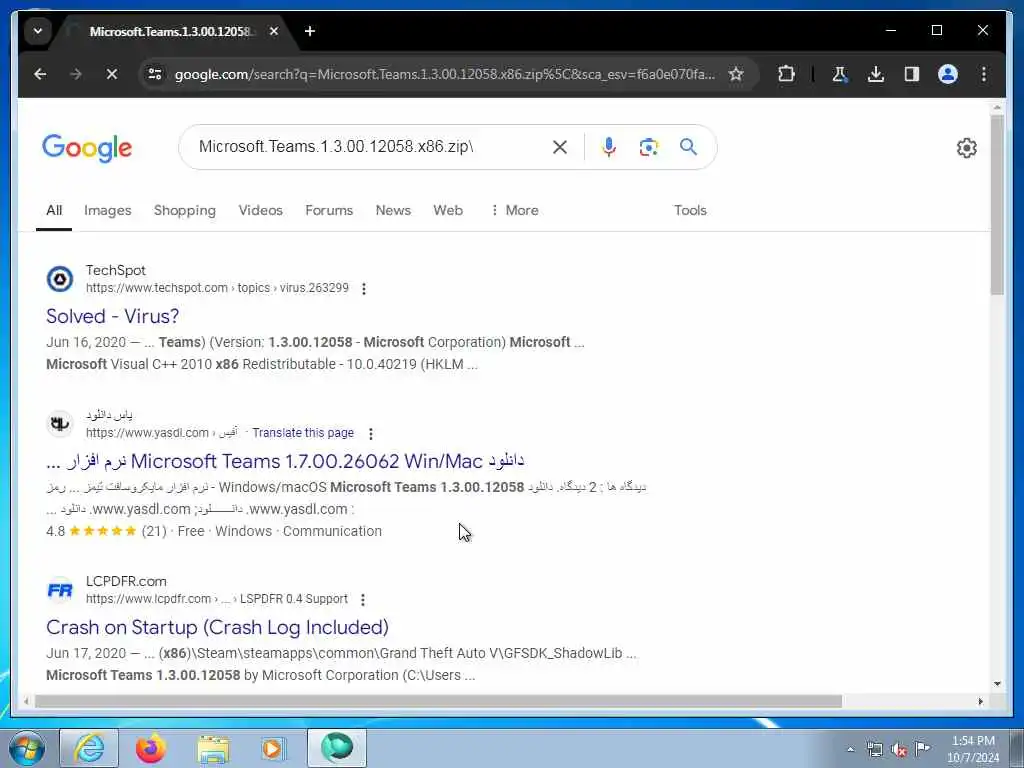Open the tab search dropdown arrow
This screenshot has height=768, width=1024.
[x=38, y=31]
